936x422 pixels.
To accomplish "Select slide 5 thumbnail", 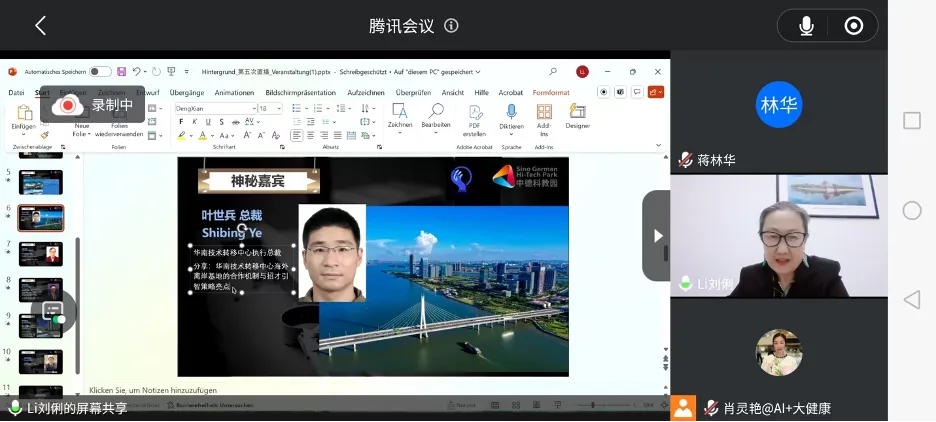I will pyautogui.click(x=41, y=182).
